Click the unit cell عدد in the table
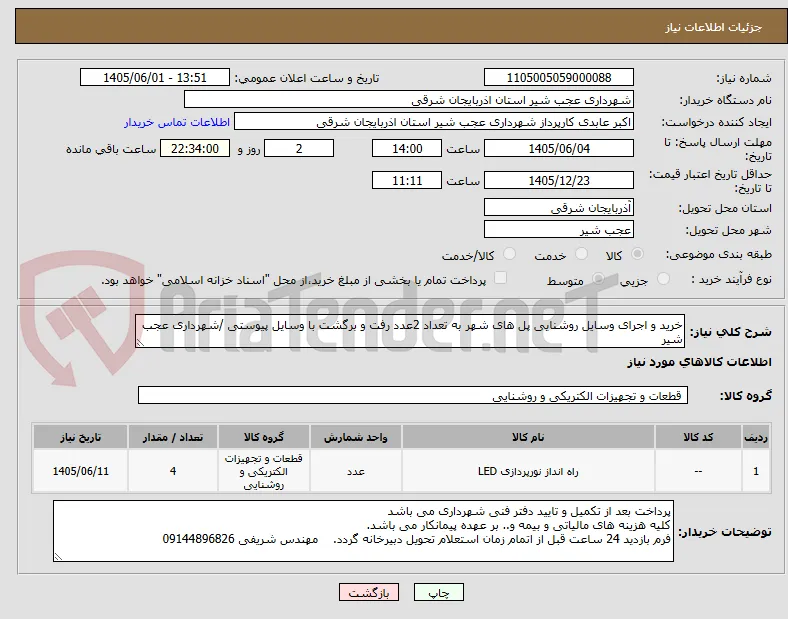The width and height of the screenshot is (788, 619). tap(356, 471)
